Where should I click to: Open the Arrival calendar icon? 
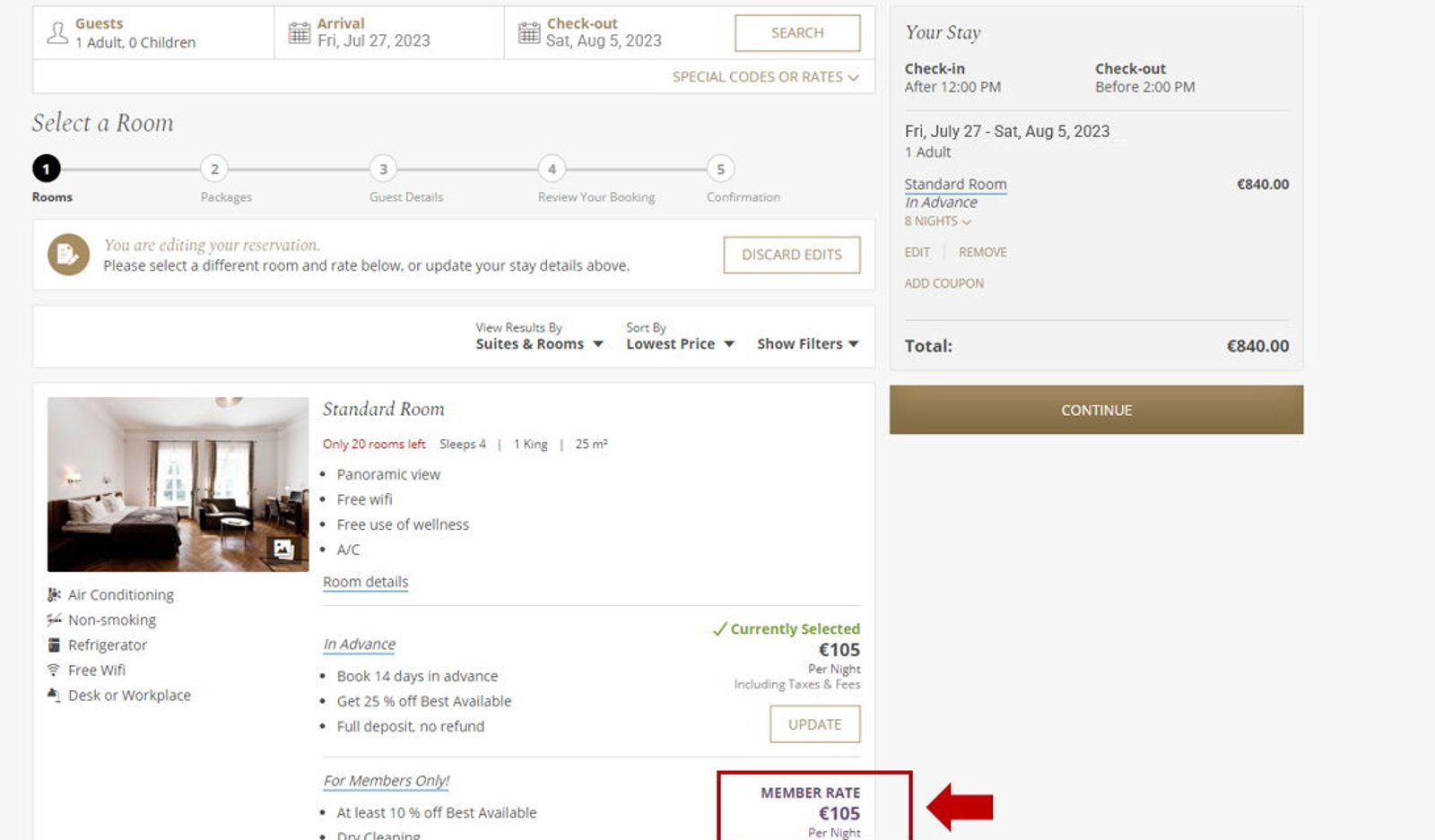point(299,33)
